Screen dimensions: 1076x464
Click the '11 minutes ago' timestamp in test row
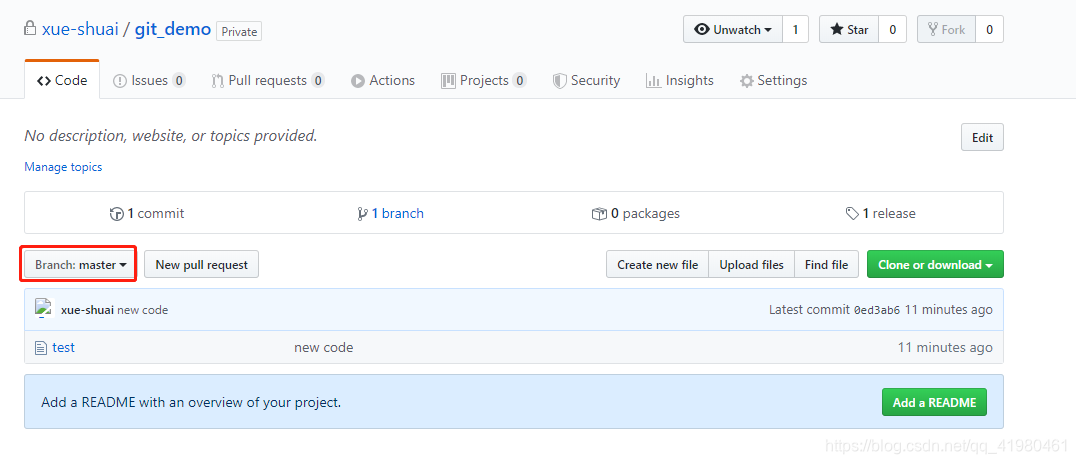945,347
